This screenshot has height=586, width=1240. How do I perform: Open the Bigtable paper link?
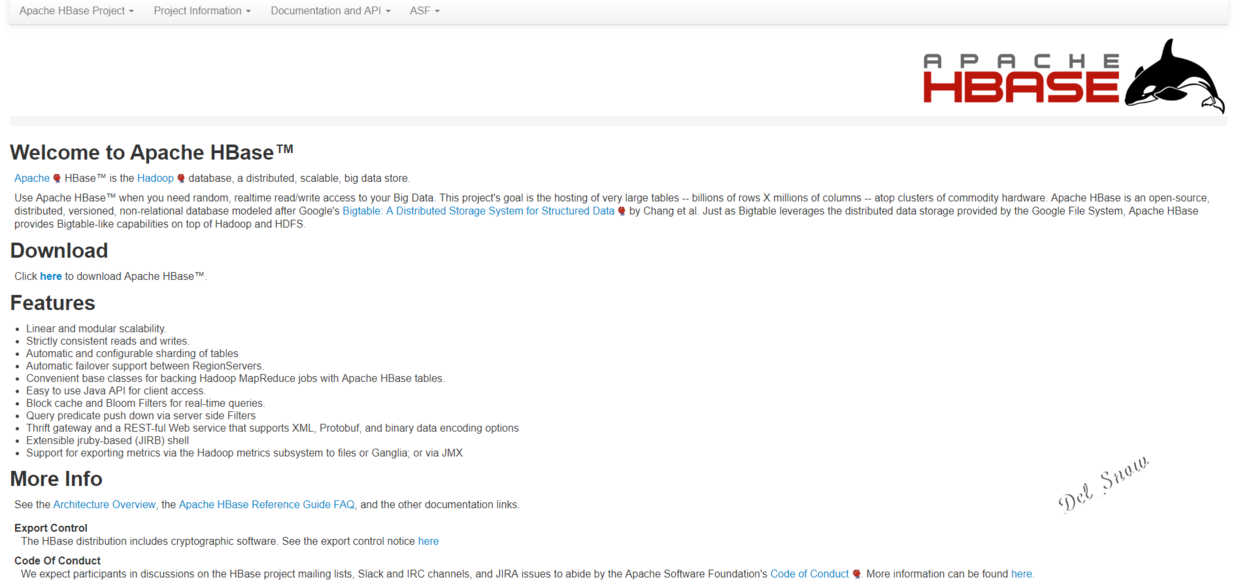click(x=478, y=211)
